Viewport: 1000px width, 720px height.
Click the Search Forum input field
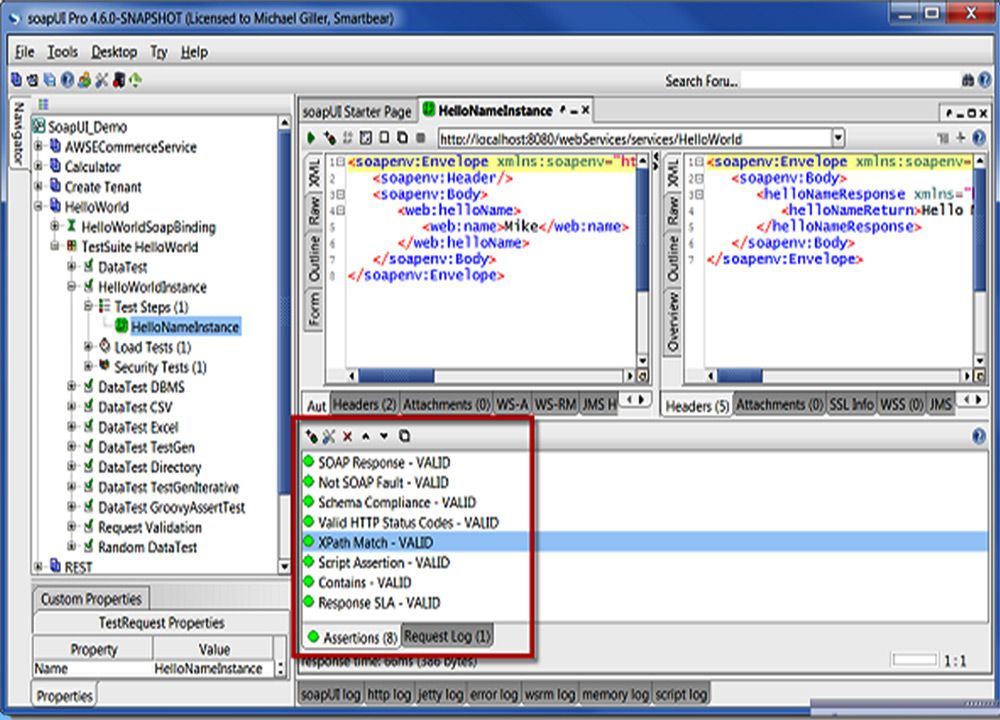click(849, 81)
